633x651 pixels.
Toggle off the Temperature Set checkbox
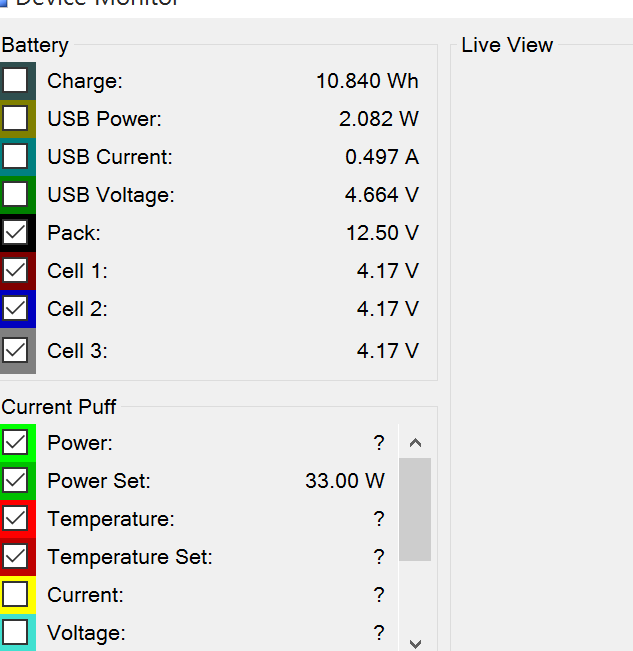(x=15, y=557)
